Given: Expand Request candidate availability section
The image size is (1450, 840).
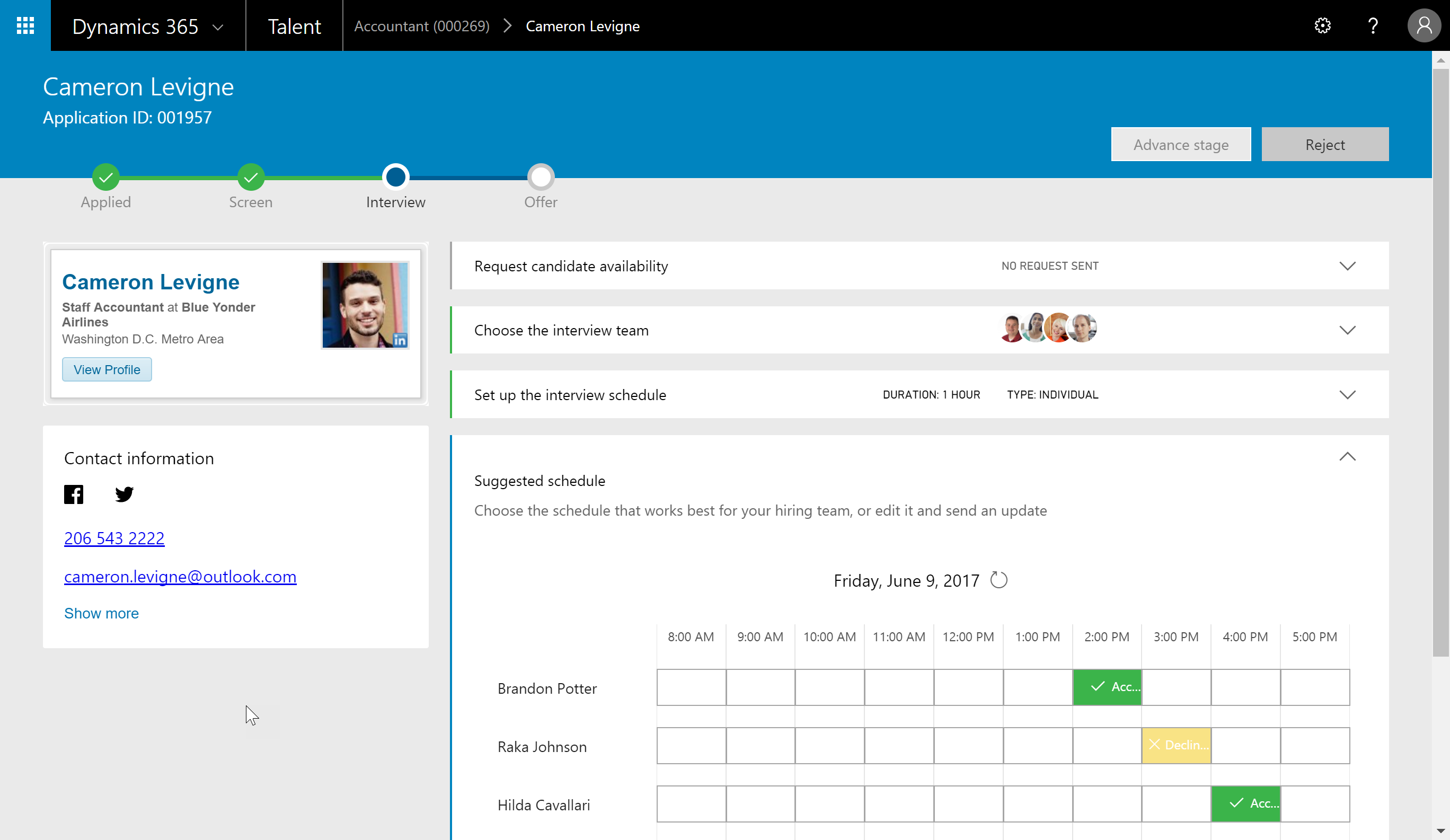Looking at the screenshot, I should (1347, 266).
